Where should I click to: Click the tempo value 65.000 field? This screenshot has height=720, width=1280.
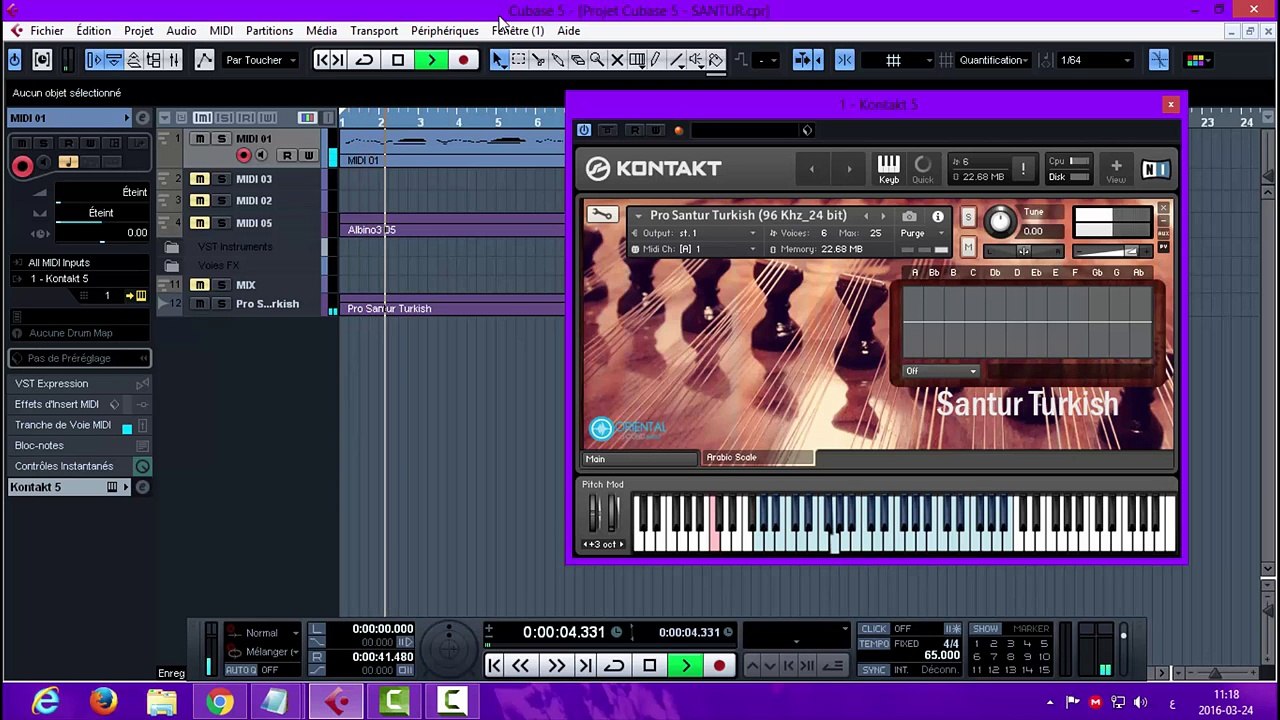click(x=942, y=656)
